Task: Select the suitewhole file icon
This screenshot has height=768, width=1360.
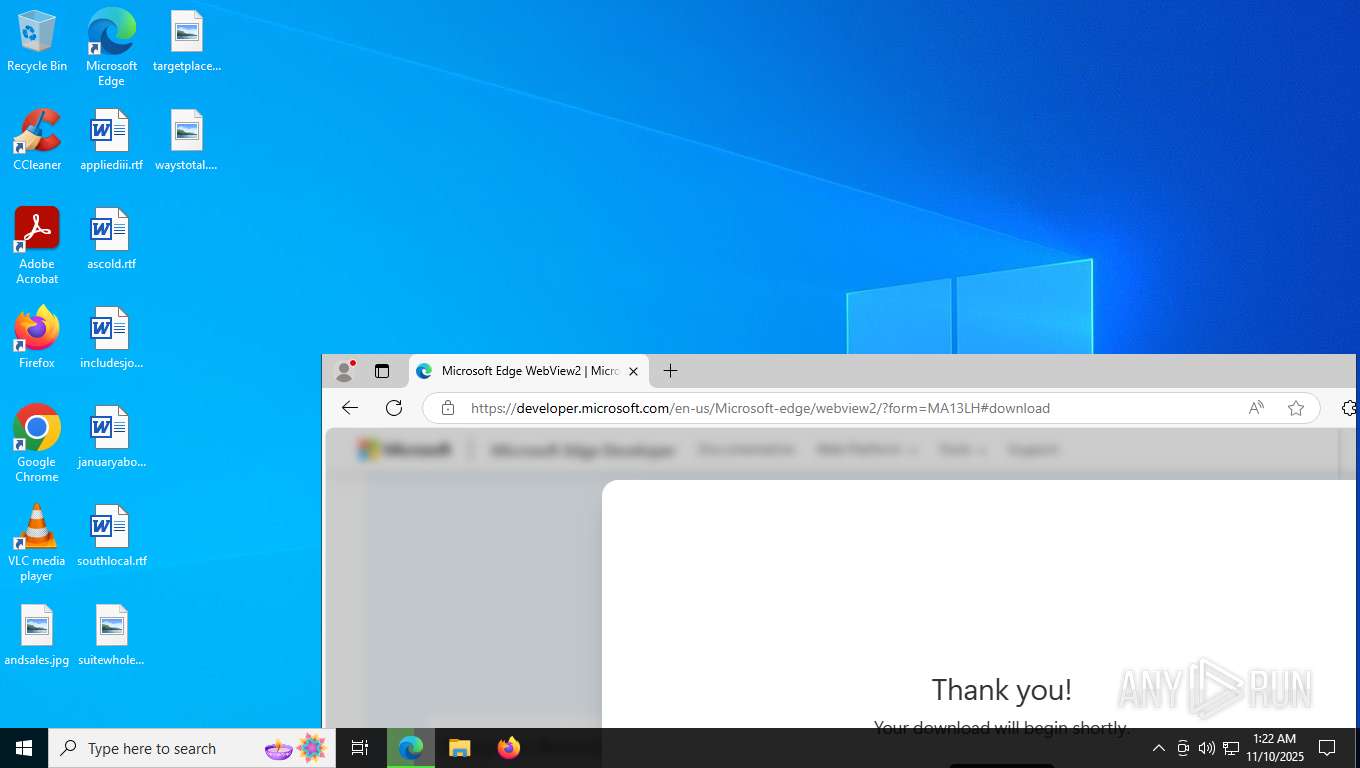Action: [111, 635]
